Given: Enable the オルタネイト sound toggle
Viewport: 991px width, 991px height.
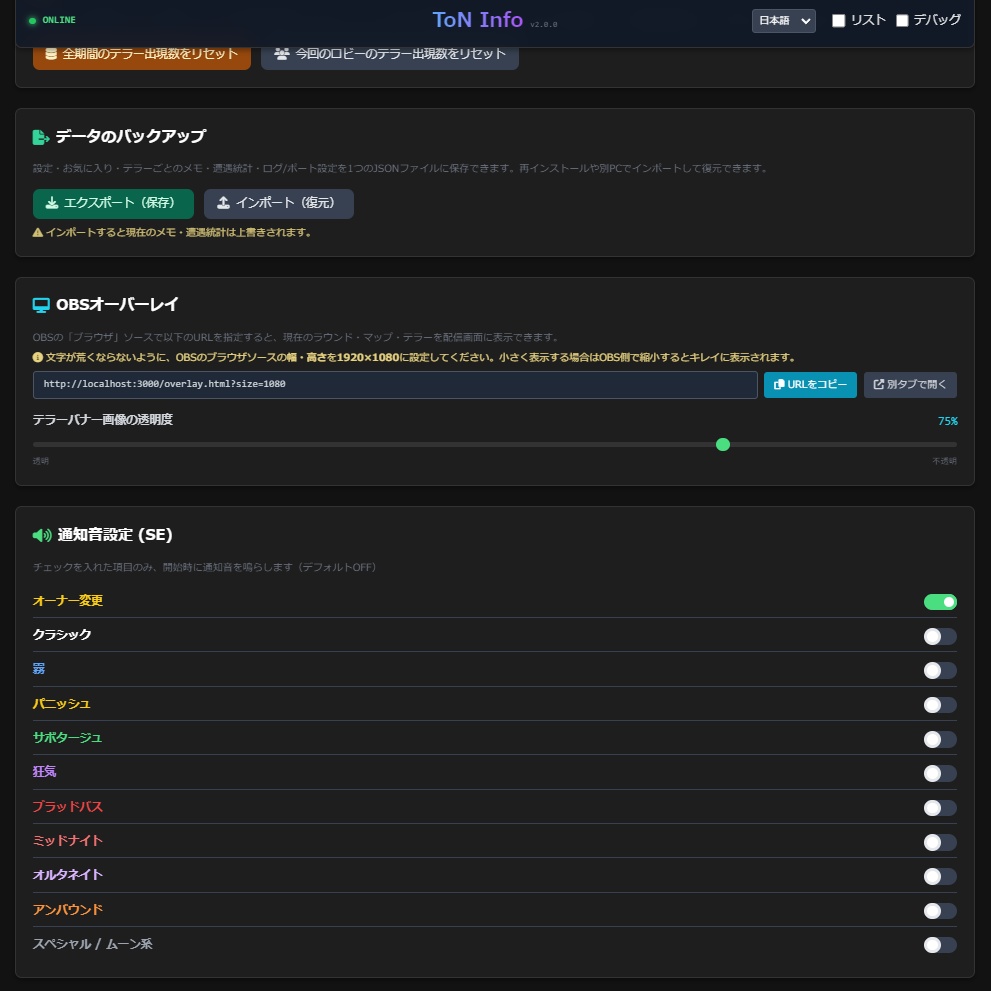Looking at the screenshot, I should point(940,877).
